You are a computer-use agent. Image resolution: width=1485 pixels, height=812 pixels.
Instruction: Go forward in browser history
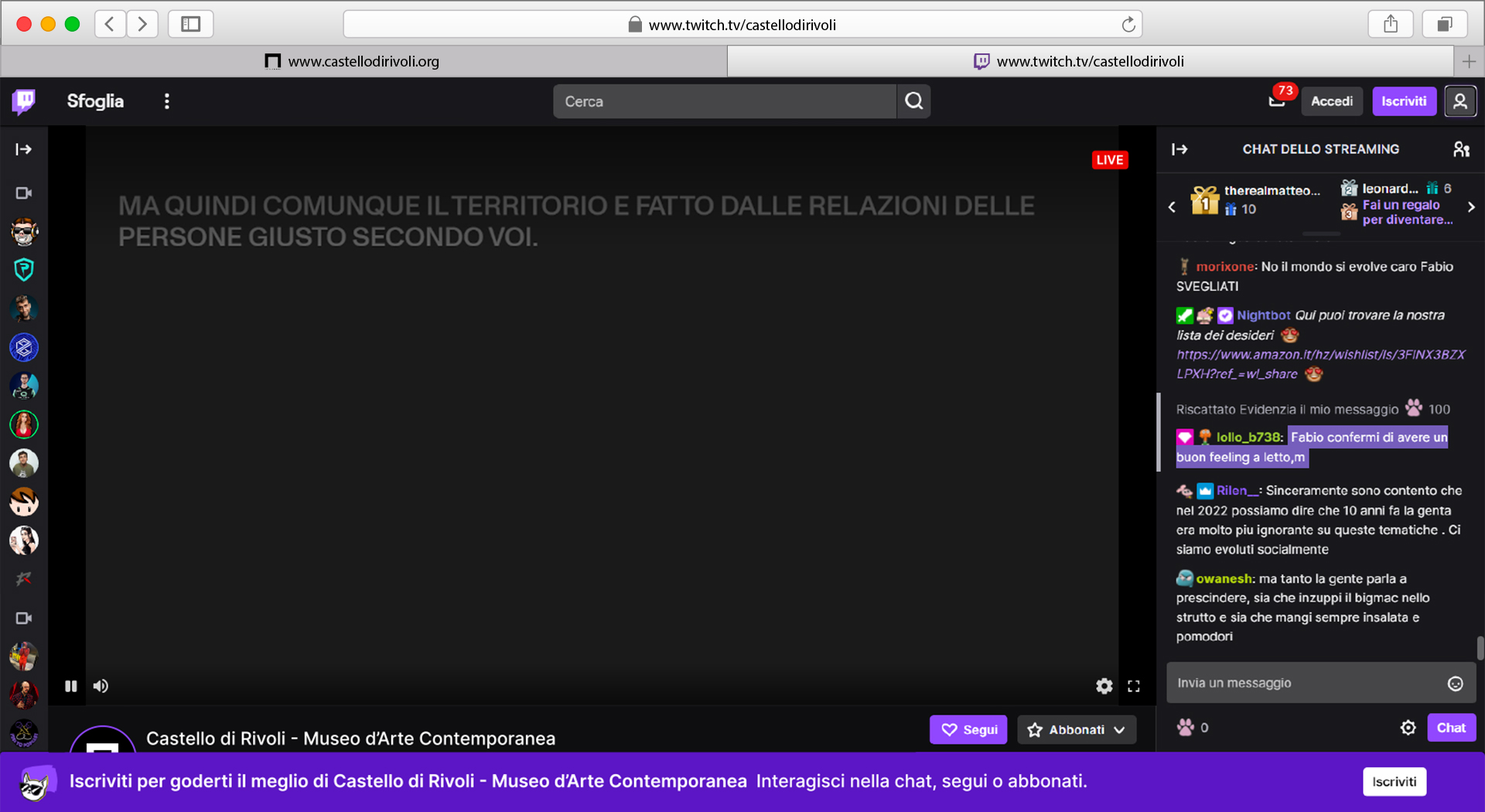(142, 24)
